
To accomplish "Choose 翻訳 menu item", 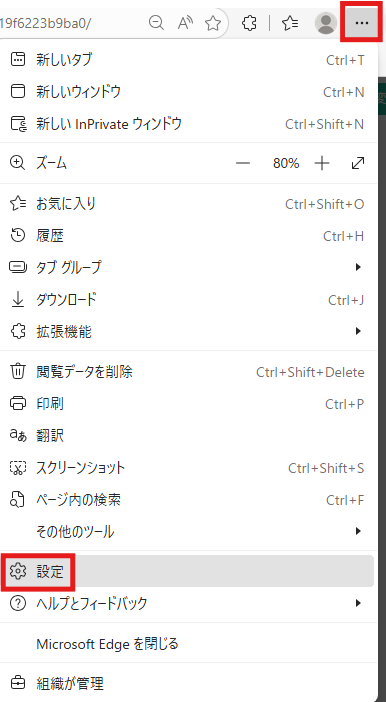I will click(187, 435).
